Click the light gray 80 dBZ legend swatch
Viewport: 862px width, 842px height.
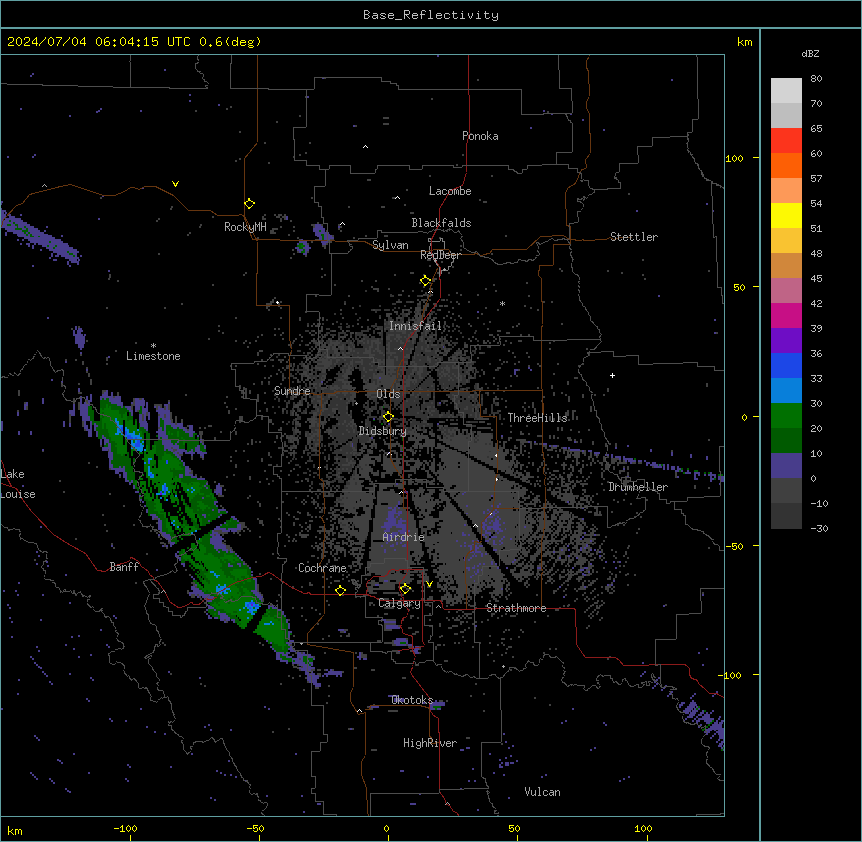click(x=786, y=90)
